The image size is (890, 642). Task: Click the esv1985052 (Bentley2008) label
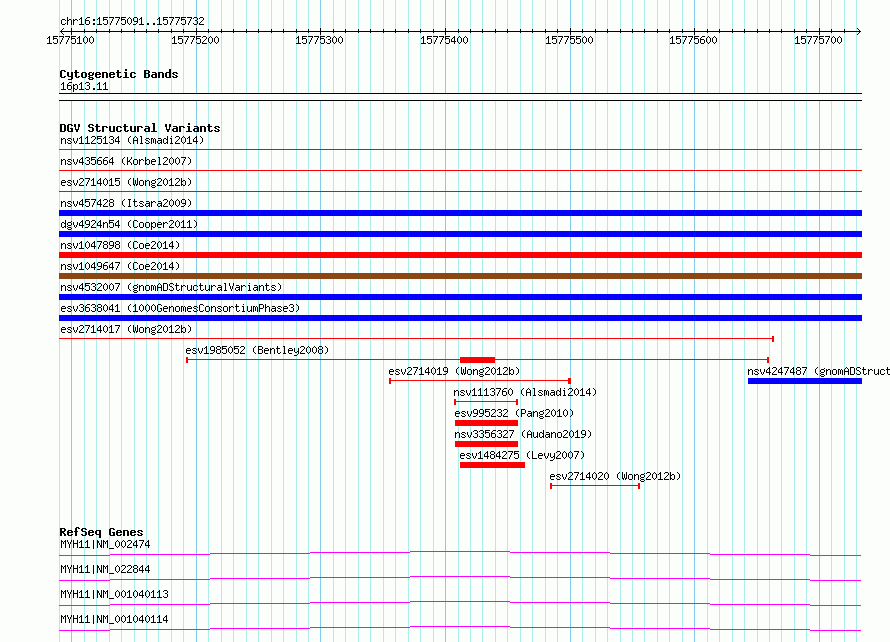click(257, 350)
